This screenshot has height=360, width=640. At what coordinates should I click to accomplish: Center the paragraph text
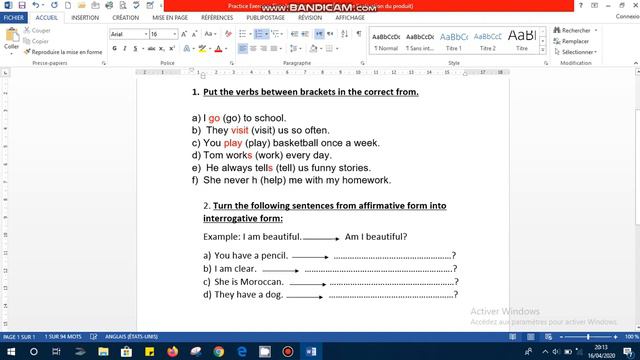(253, 49)
